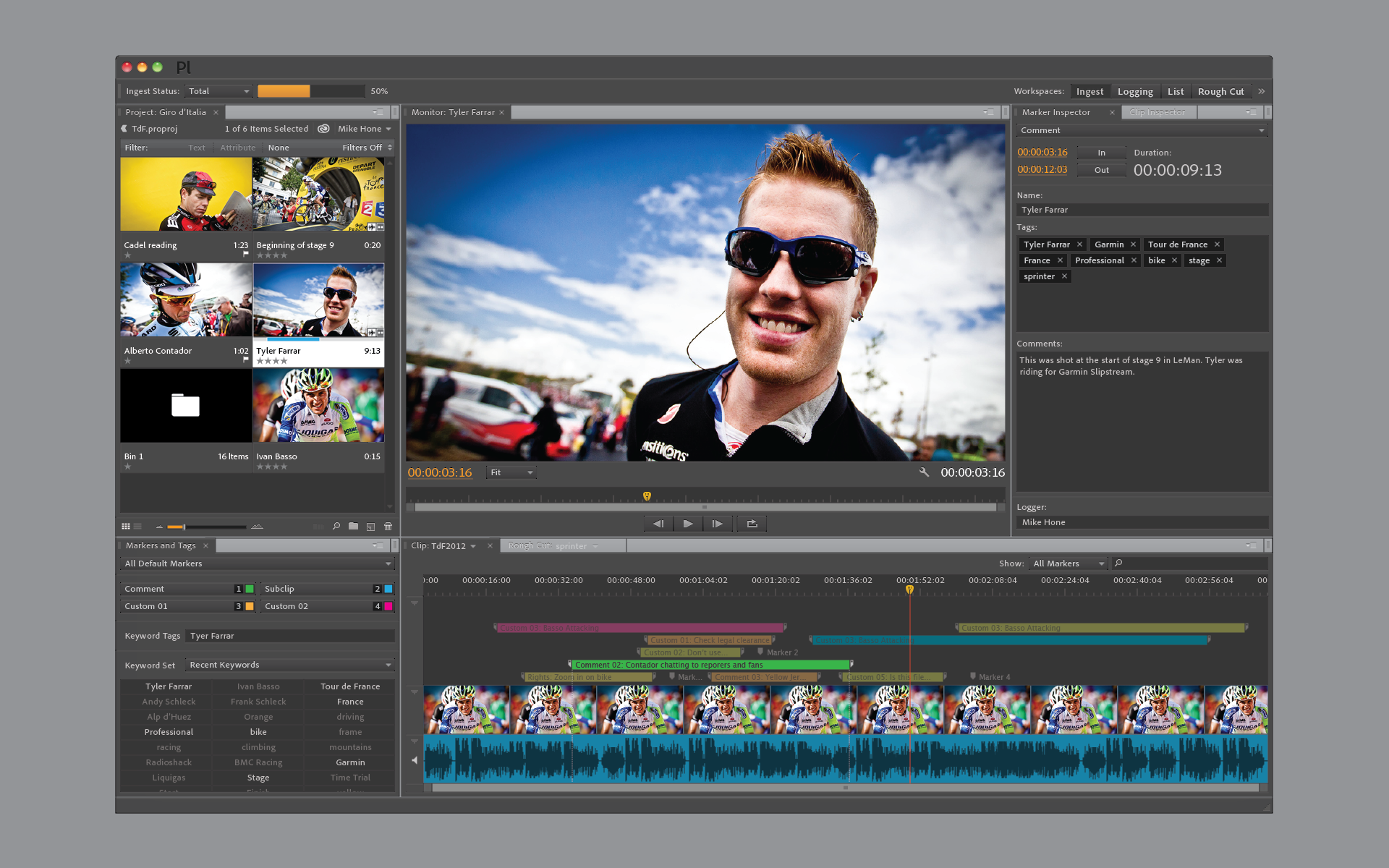Click the Out point button
The width and height of the screenshot is (1389, 868).
(x=1101, y=170)
